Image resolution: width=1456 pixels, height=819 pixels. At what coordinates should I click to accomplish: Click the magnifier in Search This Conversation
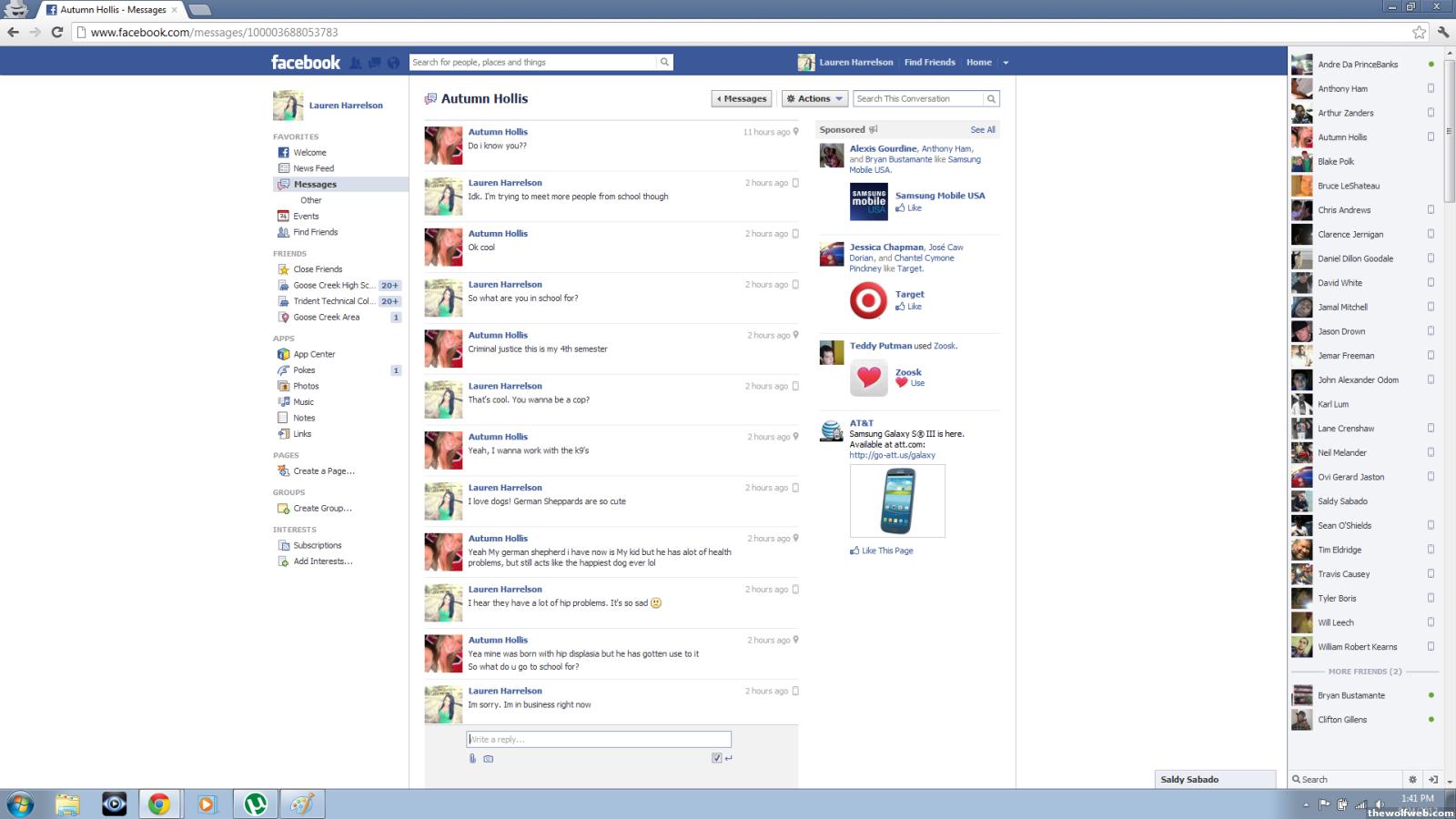click(991, 98)
